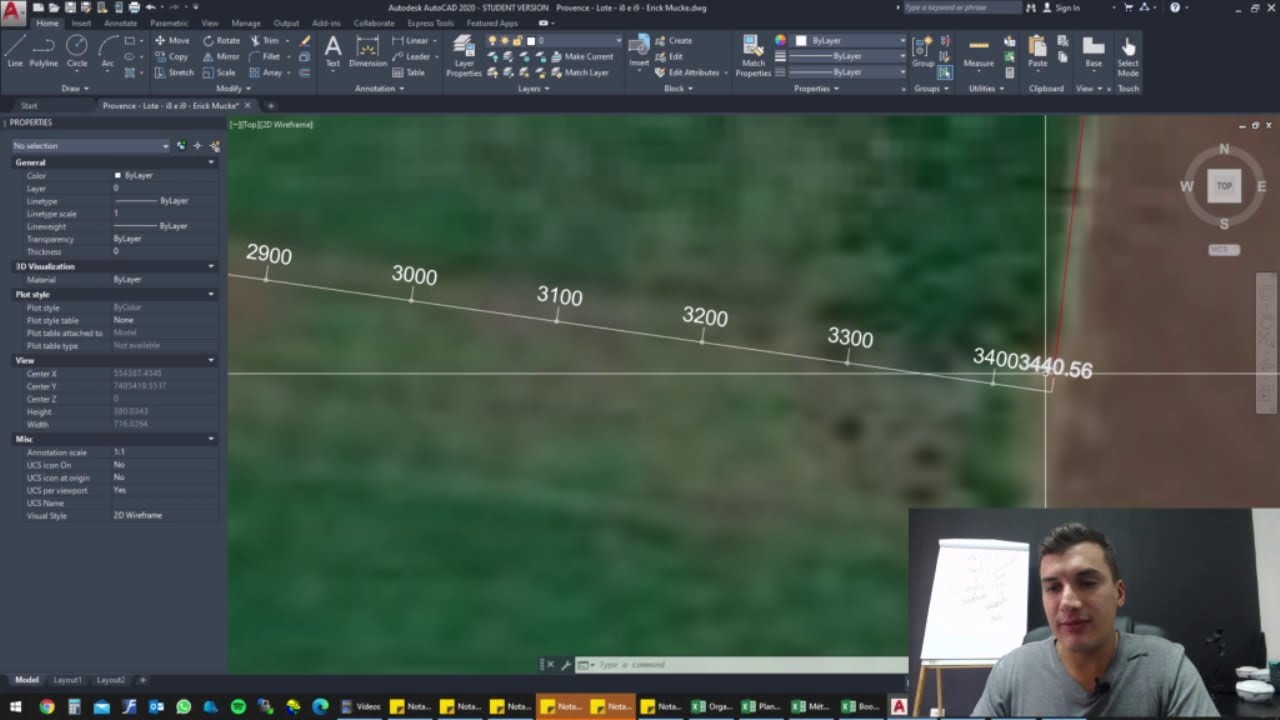Click the color wheel object color icon

[x=781, y=41]
